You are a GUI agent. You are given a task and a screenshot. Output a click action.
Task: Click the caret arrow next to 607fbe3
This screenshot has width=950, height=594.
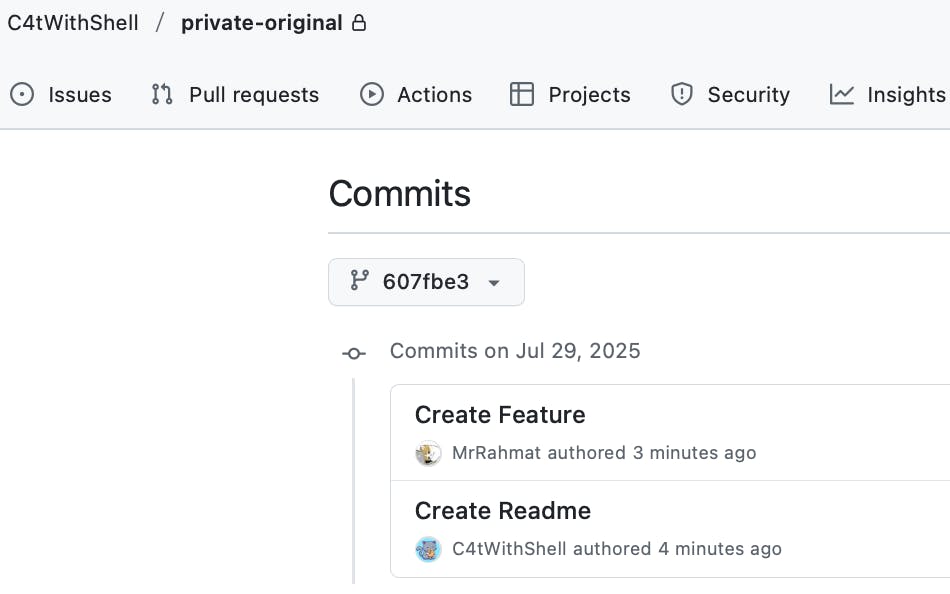(494, 282)
